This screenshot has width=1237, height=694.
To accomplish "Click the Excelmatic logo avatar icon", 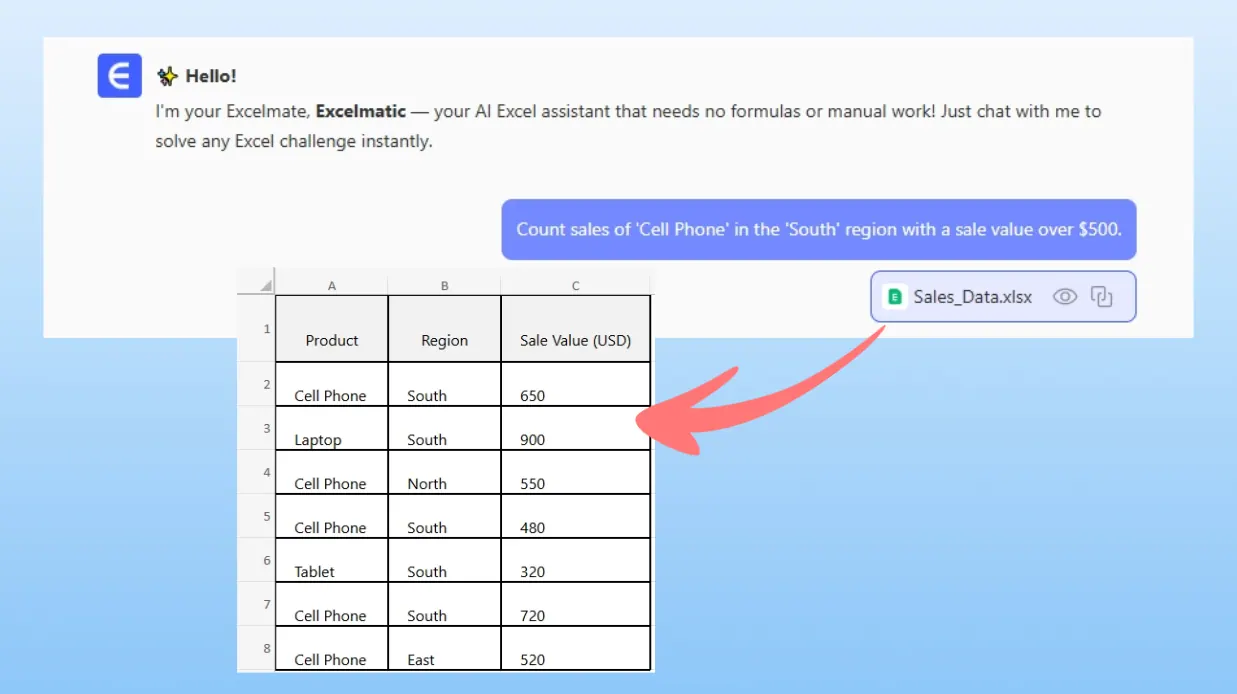I will coord(119,76).
